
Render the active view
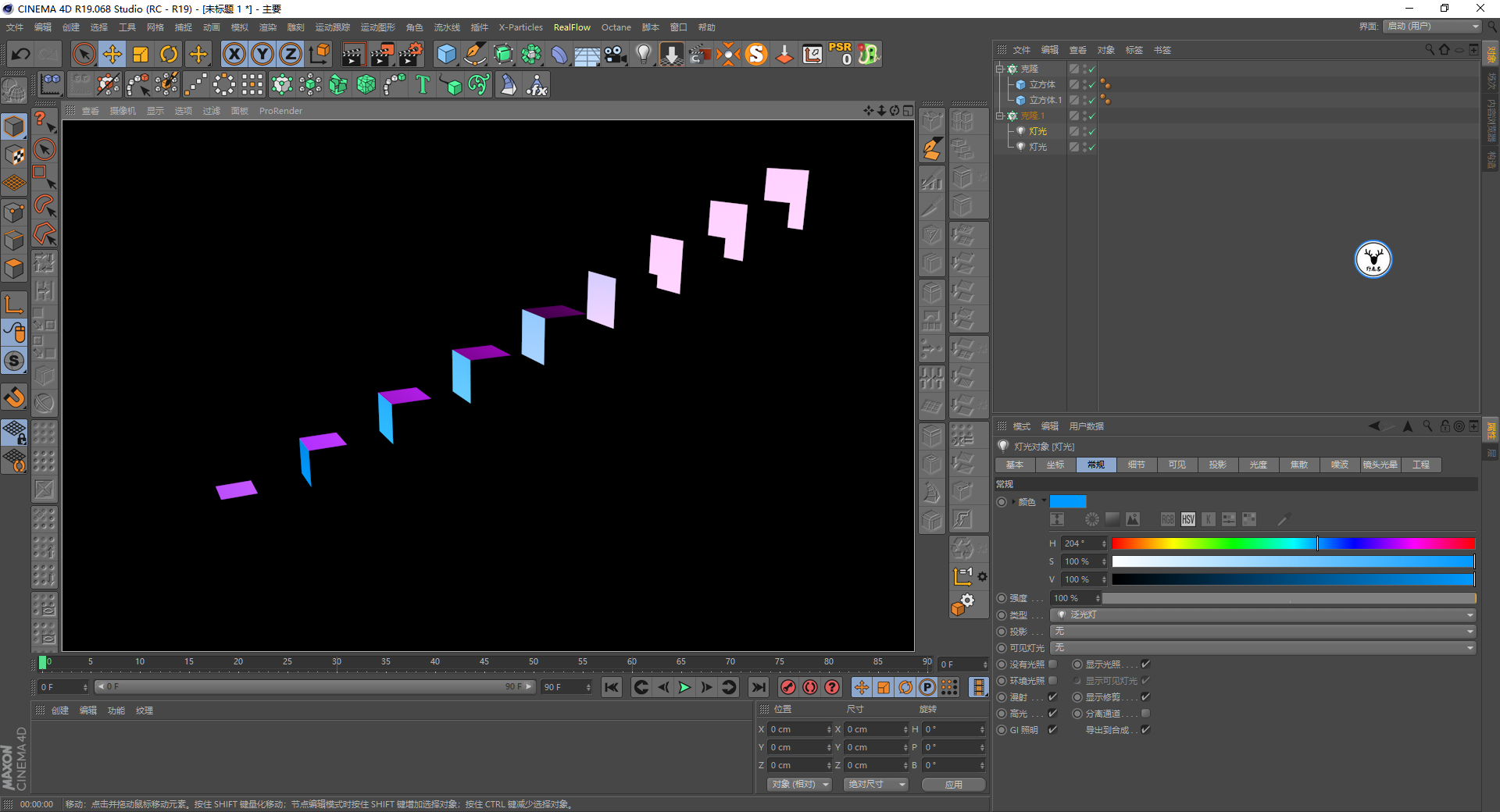(x=353, y=54)
